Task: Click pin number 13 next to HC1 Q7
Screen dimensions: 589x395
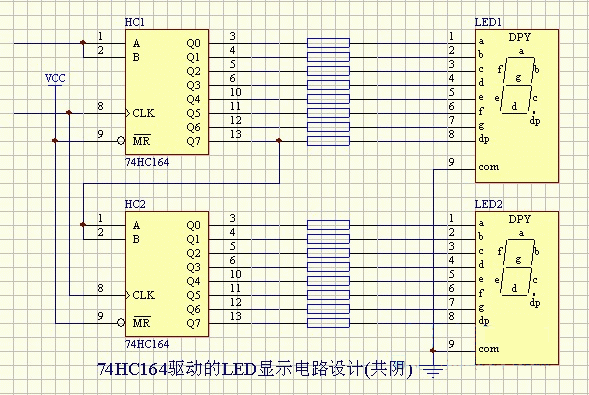Action: click(x=236, y=134)
